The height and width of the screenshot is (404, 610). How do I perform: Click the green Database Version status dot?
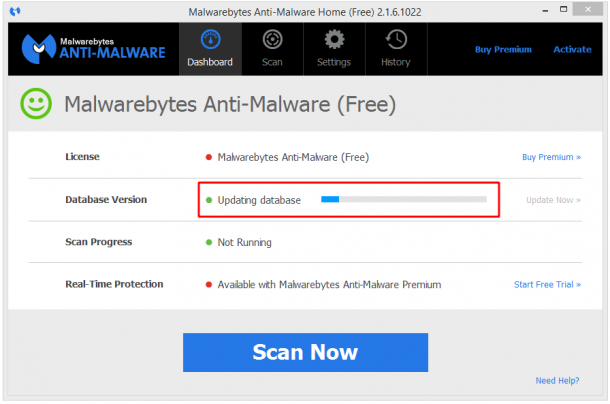point(209,200)
